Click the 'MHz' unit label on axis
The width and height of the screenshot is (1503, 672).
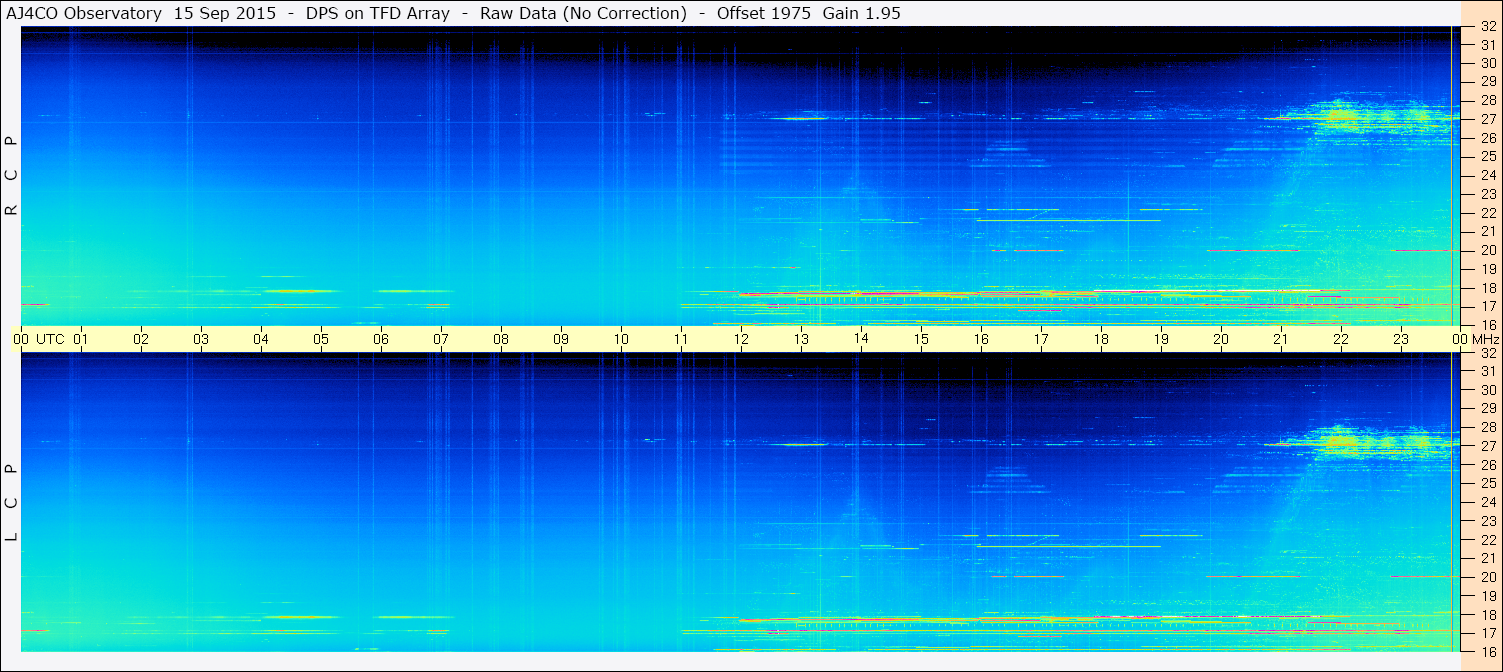click(x=1486, y=339)
